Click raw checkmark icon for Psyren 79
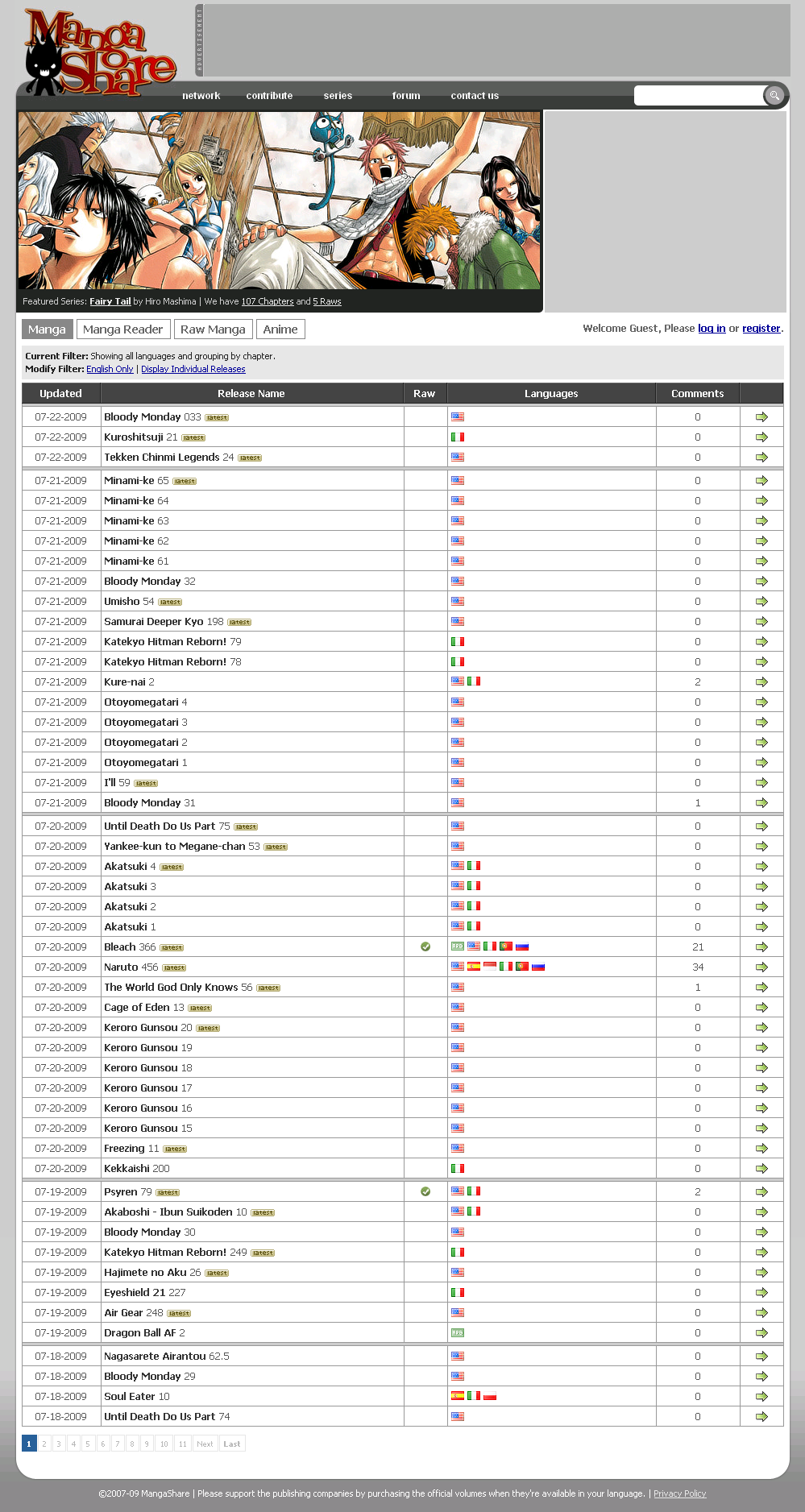The height and width of the screenshot is (1512, 805). (425, 1191)
